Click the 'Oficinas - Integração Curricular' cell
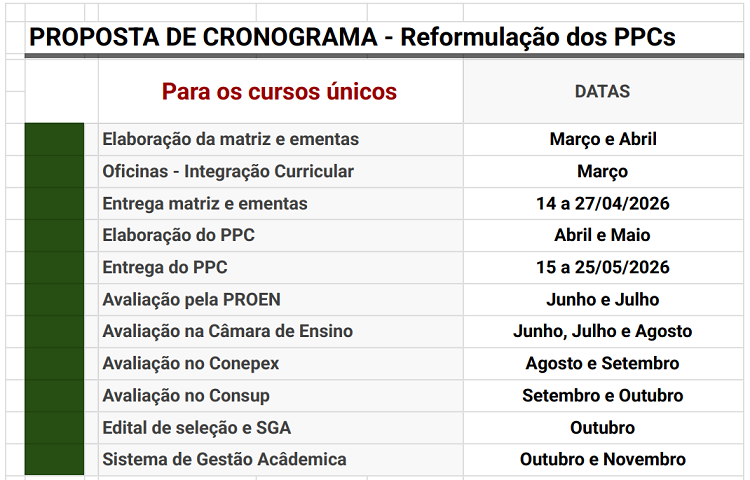The height and width of the screenshot is (480, 750). coord(228,172)
